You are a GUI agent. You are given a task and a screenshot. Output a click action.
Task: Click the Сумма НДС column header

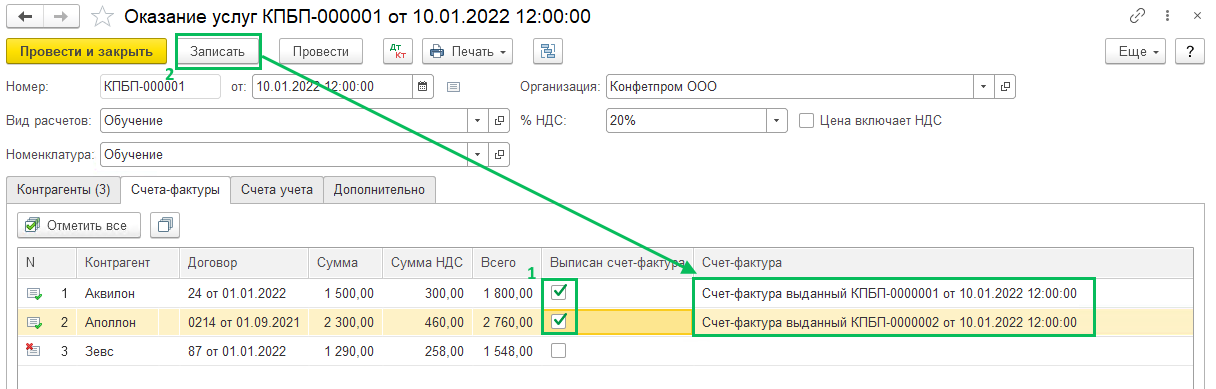coord(426,262)
